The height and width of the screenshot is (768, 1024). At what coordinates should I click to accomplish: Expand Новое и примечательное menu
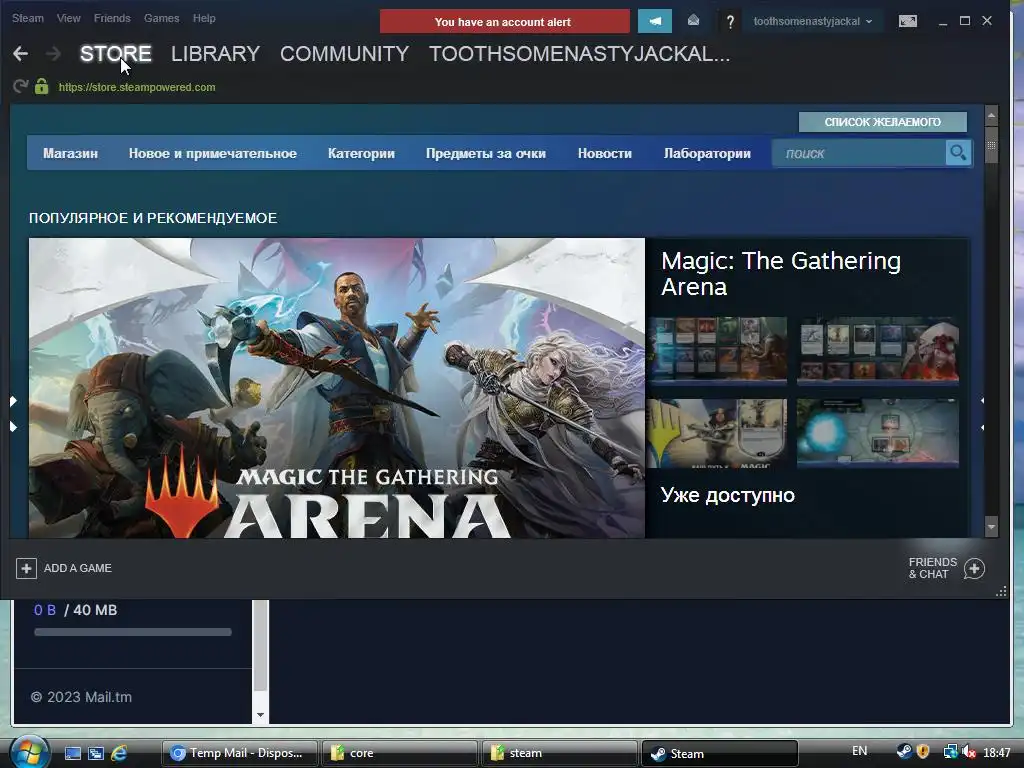pos(212,153)
